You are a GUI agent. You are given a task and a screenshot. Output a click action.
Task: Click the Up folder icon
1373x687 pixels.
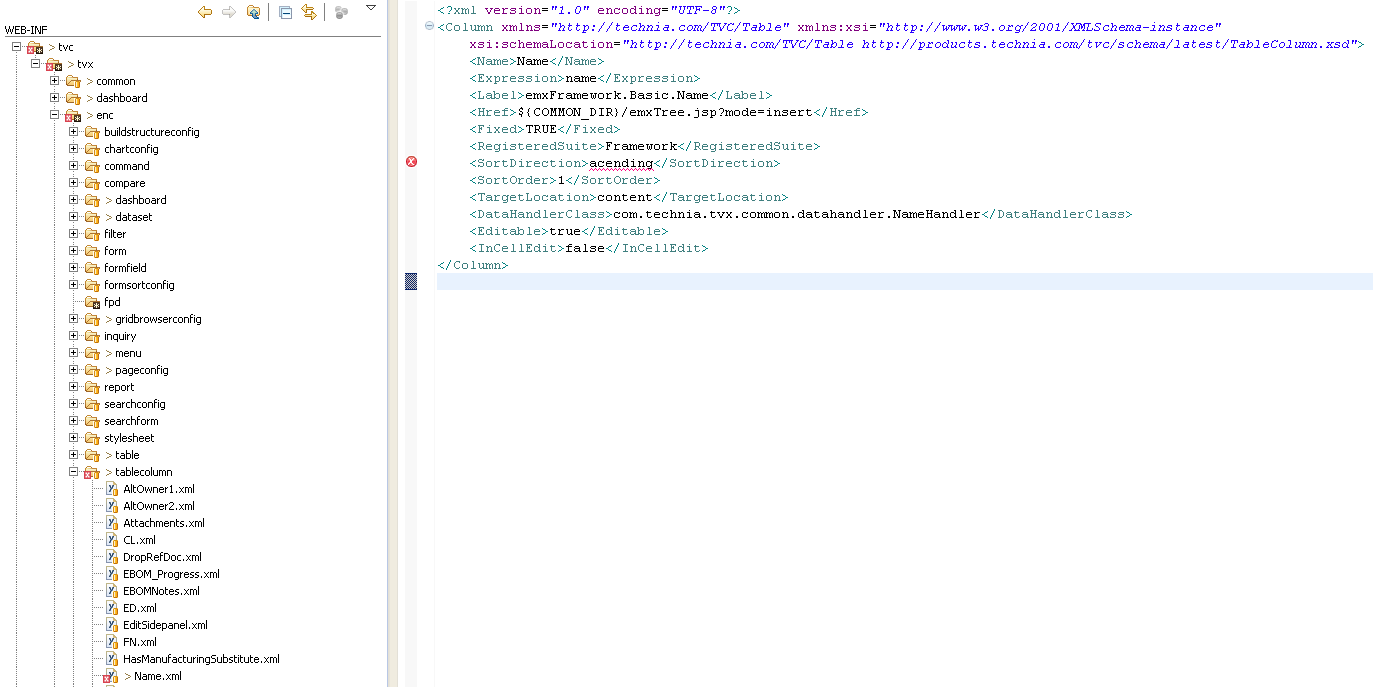tap(254, 12)
